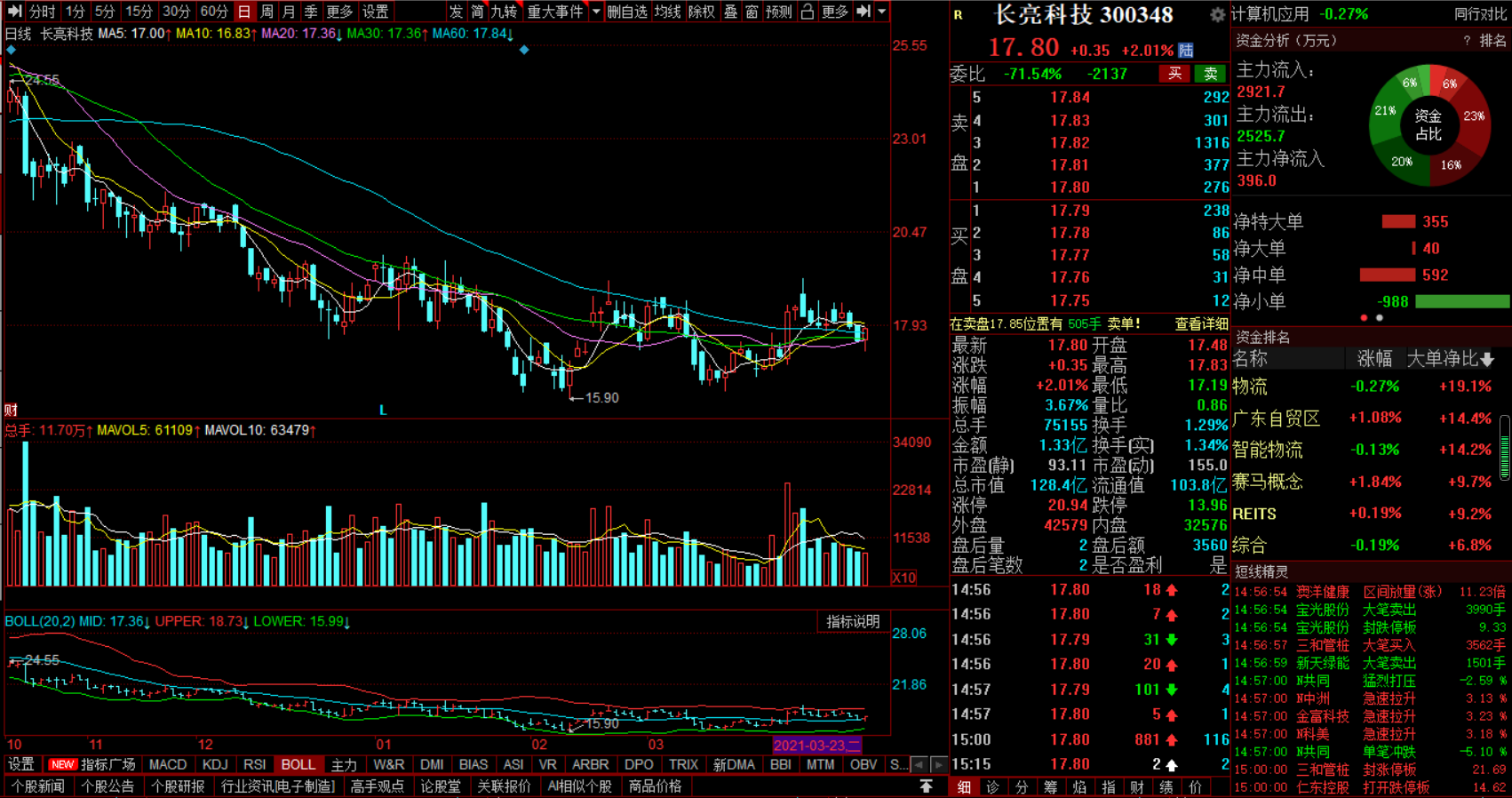The width and height of the screenshot is (1512, 798).
Task: Click the 细 detail tab icon
Action: (964, 787)
